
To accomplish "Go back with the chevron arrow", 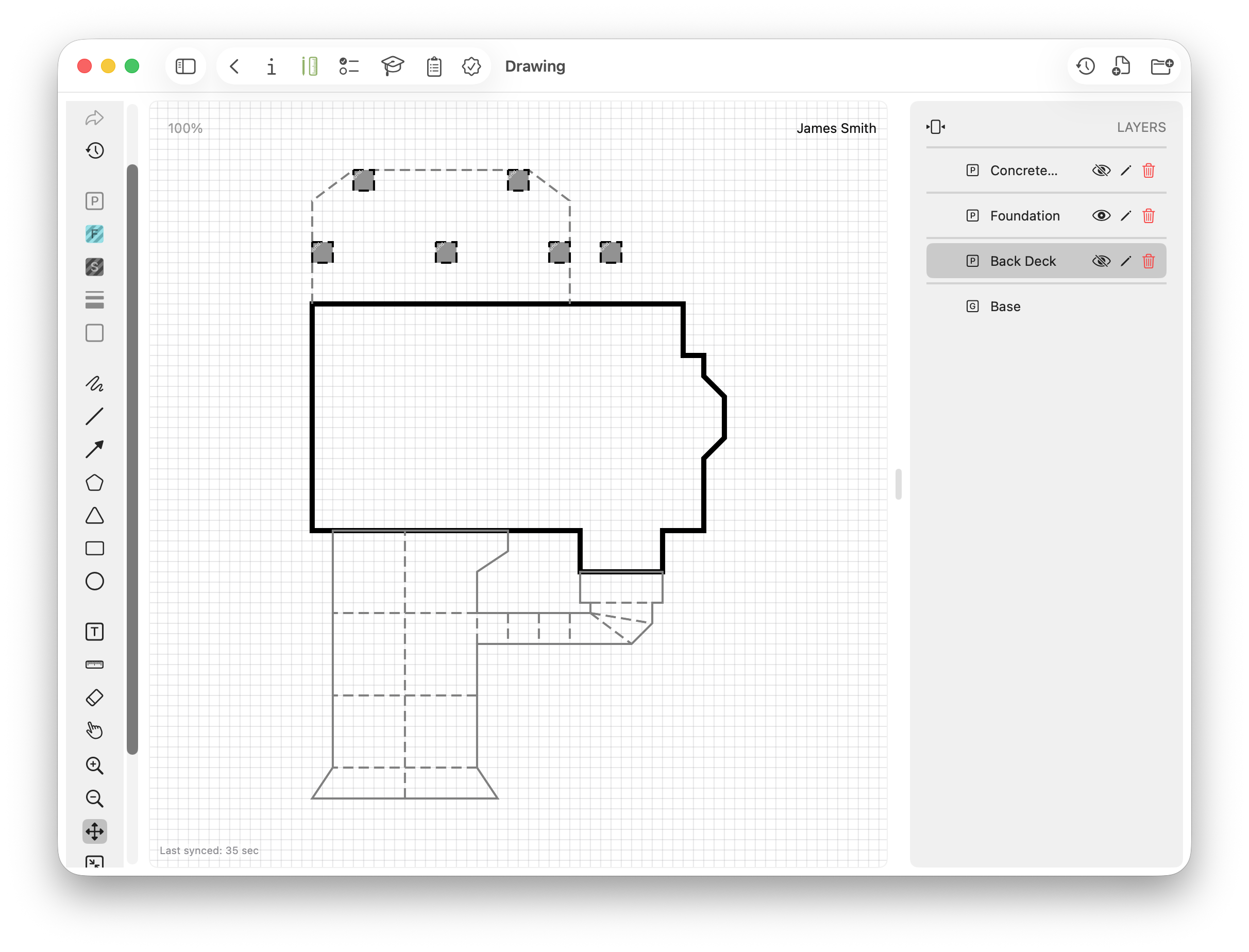I will (x=234, y=66).
